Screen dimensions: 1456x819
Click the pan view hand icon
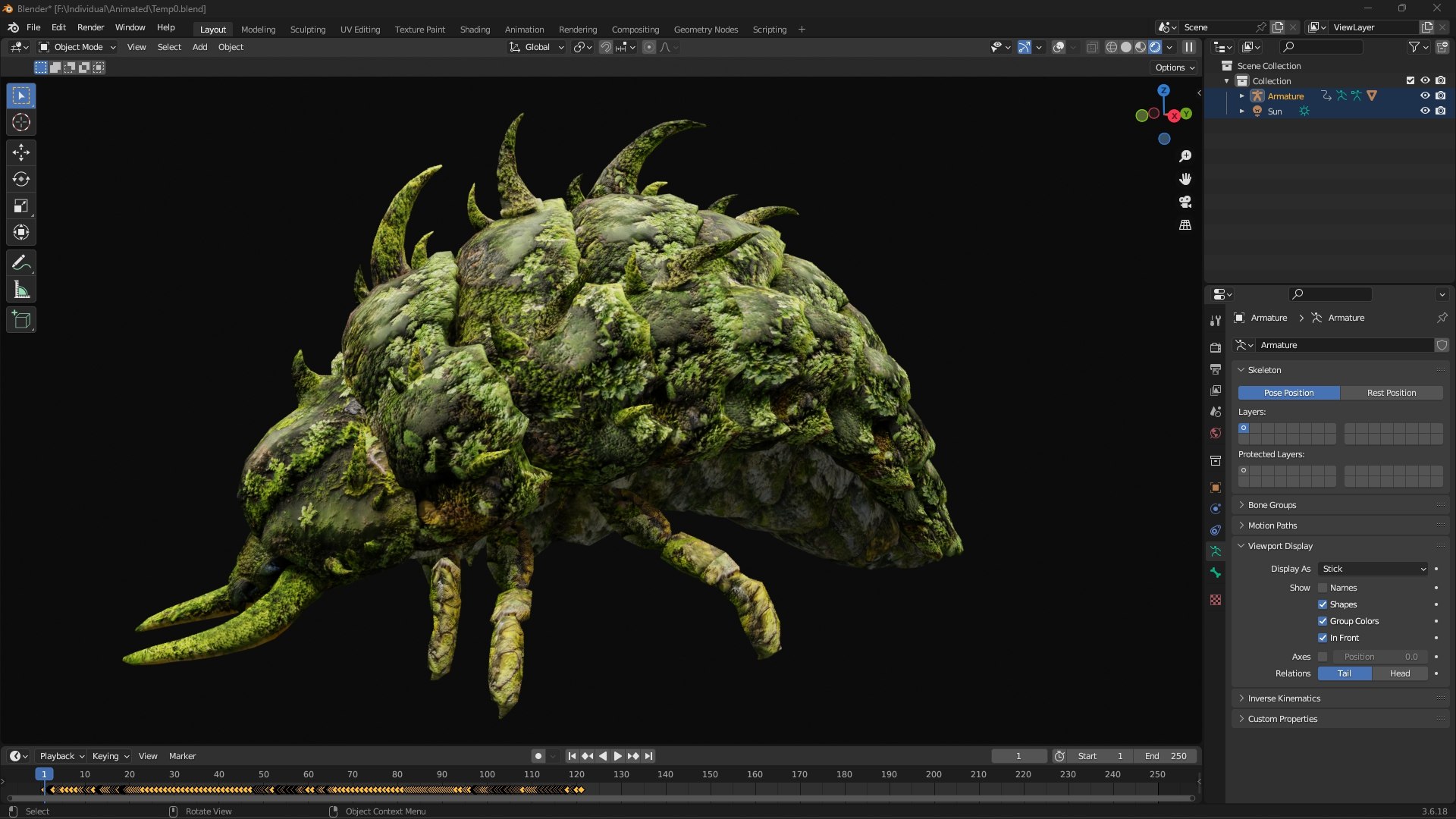tap(1185, 179)
